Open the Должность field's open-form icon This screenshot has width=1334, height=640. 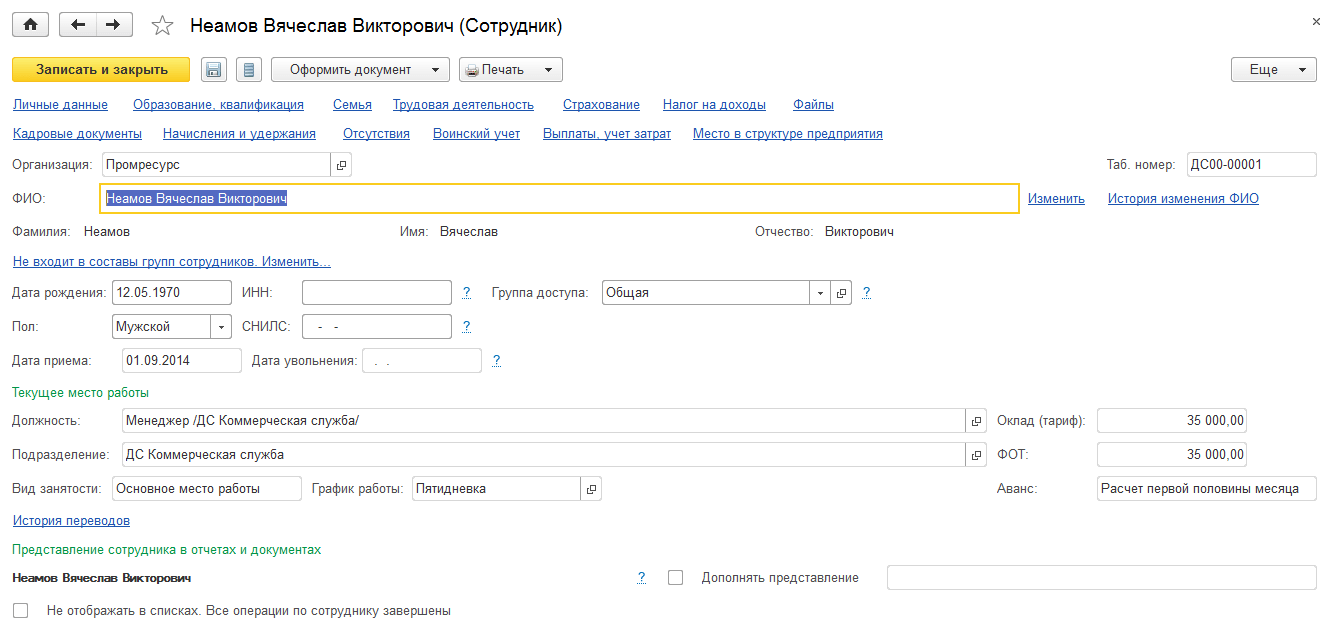pyautogui.click(x=977, y=421)
